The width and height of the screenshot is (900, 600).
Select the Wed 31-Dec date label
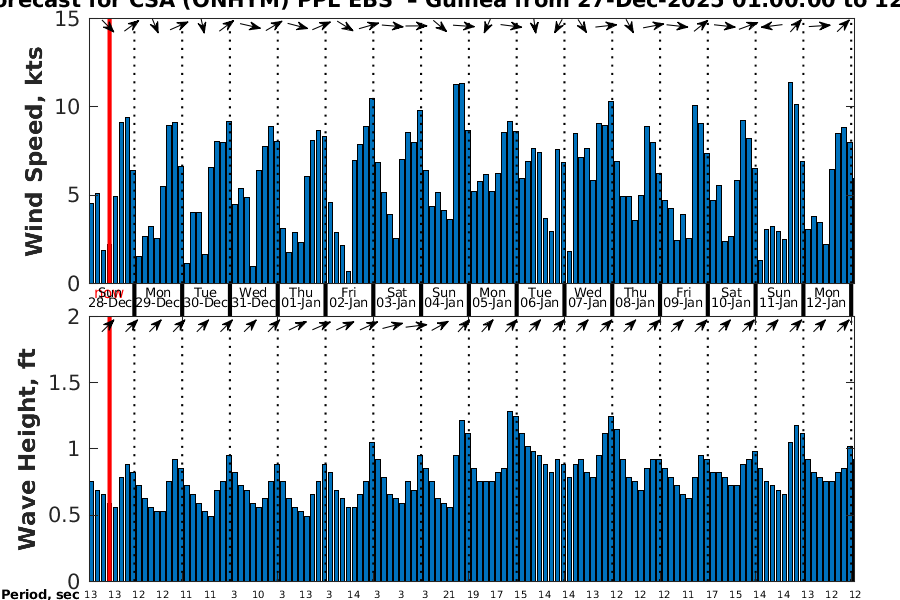pyautogui.click(x=253, y=297)
